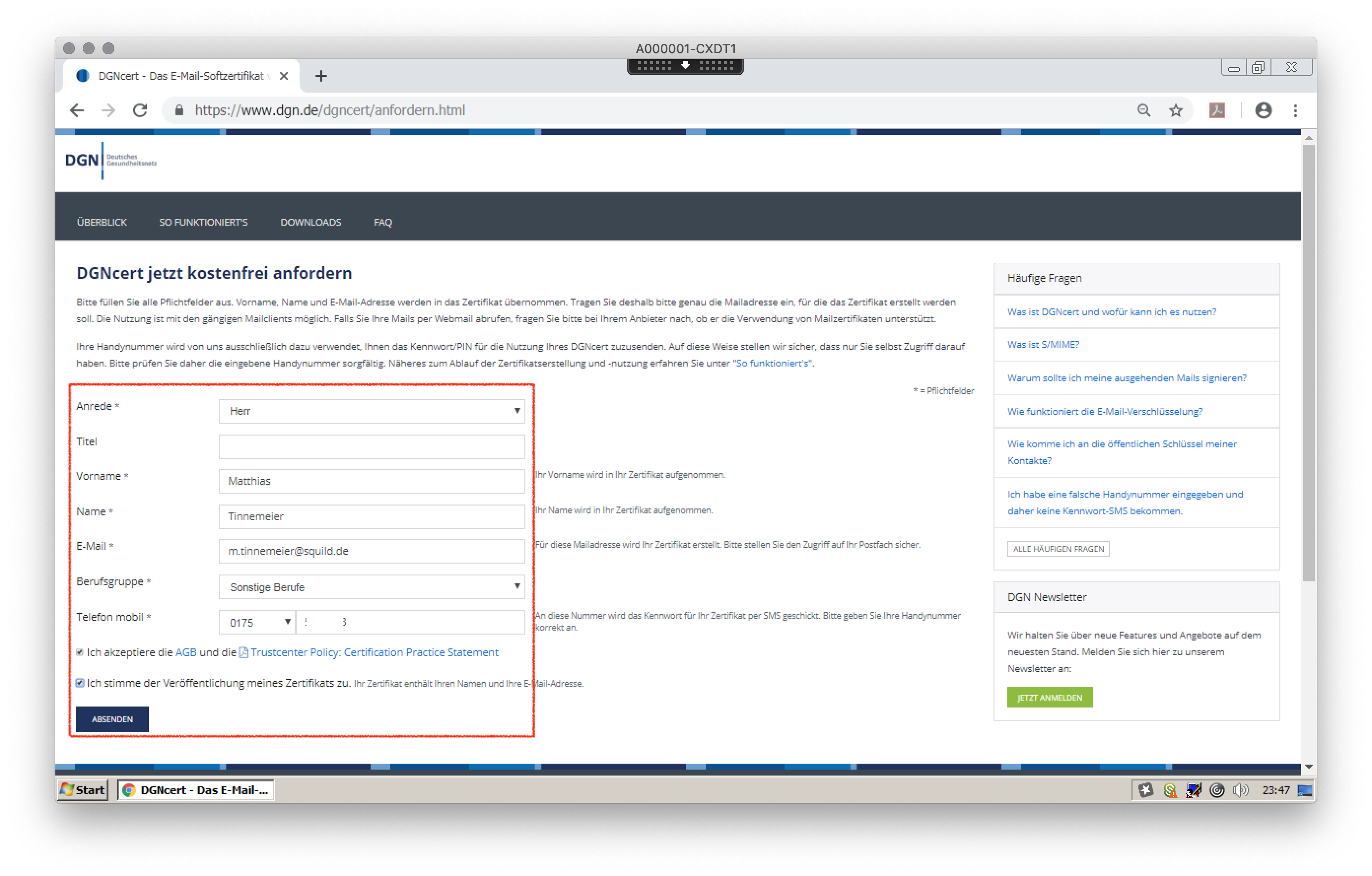This screenshot has width=1372, height=876.
Task: Click the browser forward arrow
Action: click(x=108, y=110)
